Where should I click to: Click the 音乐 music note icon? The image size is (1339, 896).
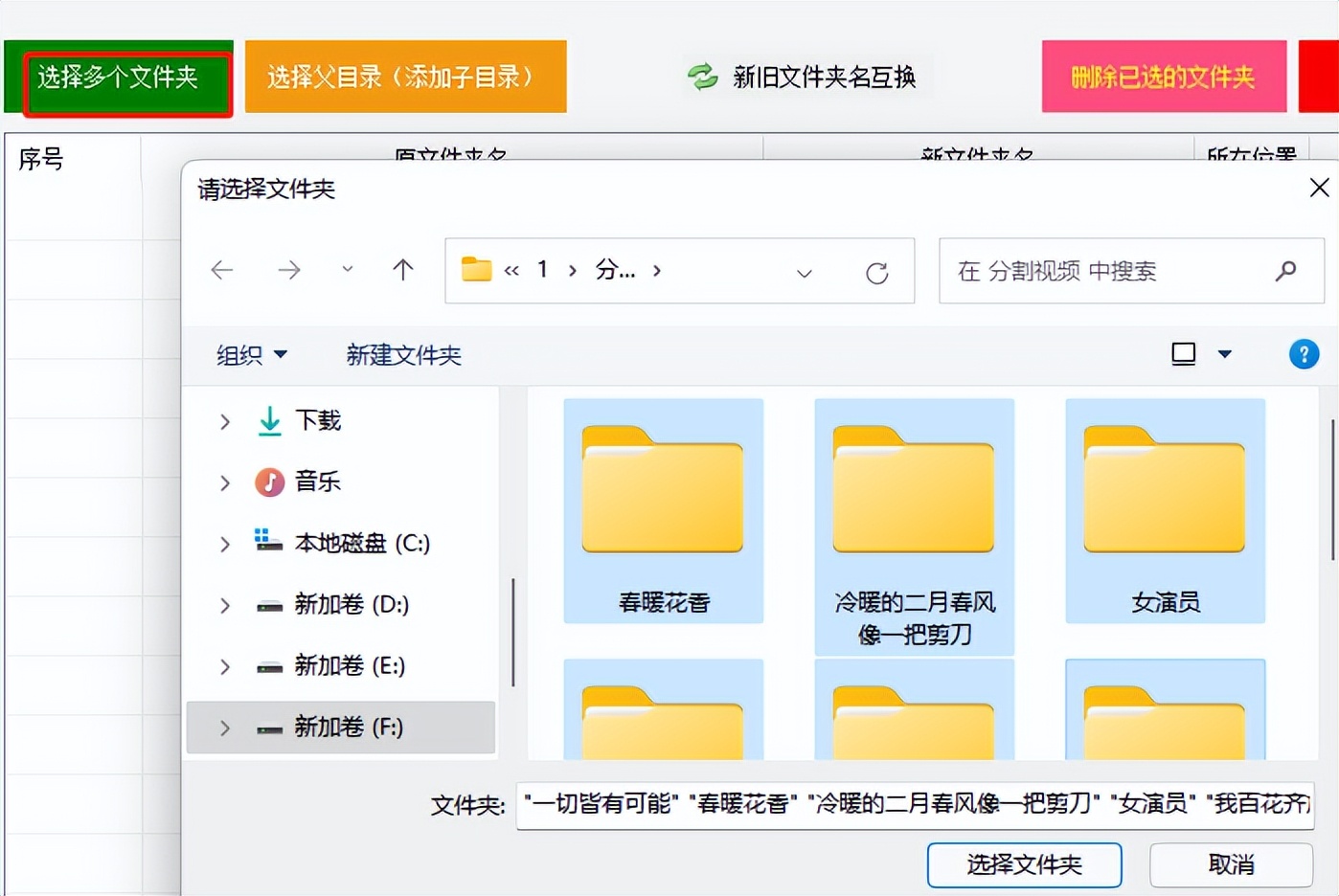pos(268,482)
